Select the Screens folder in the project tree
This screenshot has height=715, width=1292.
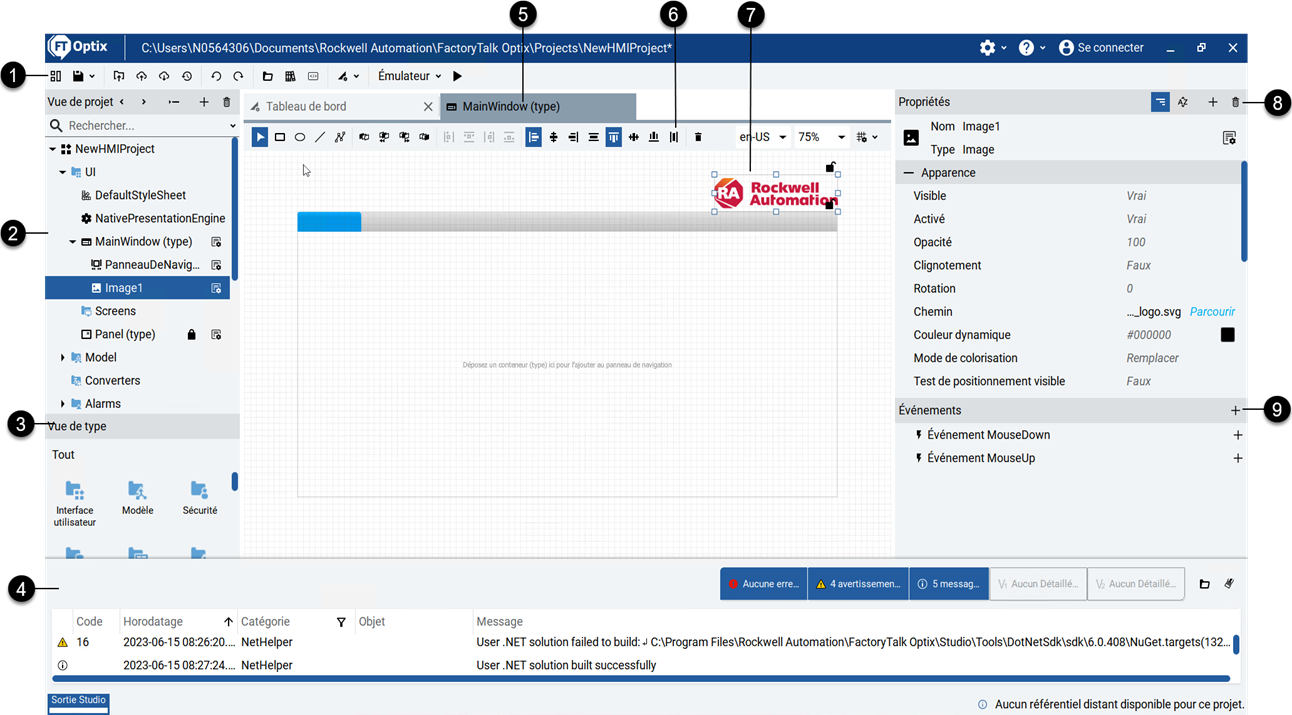(x=115, y=311)
